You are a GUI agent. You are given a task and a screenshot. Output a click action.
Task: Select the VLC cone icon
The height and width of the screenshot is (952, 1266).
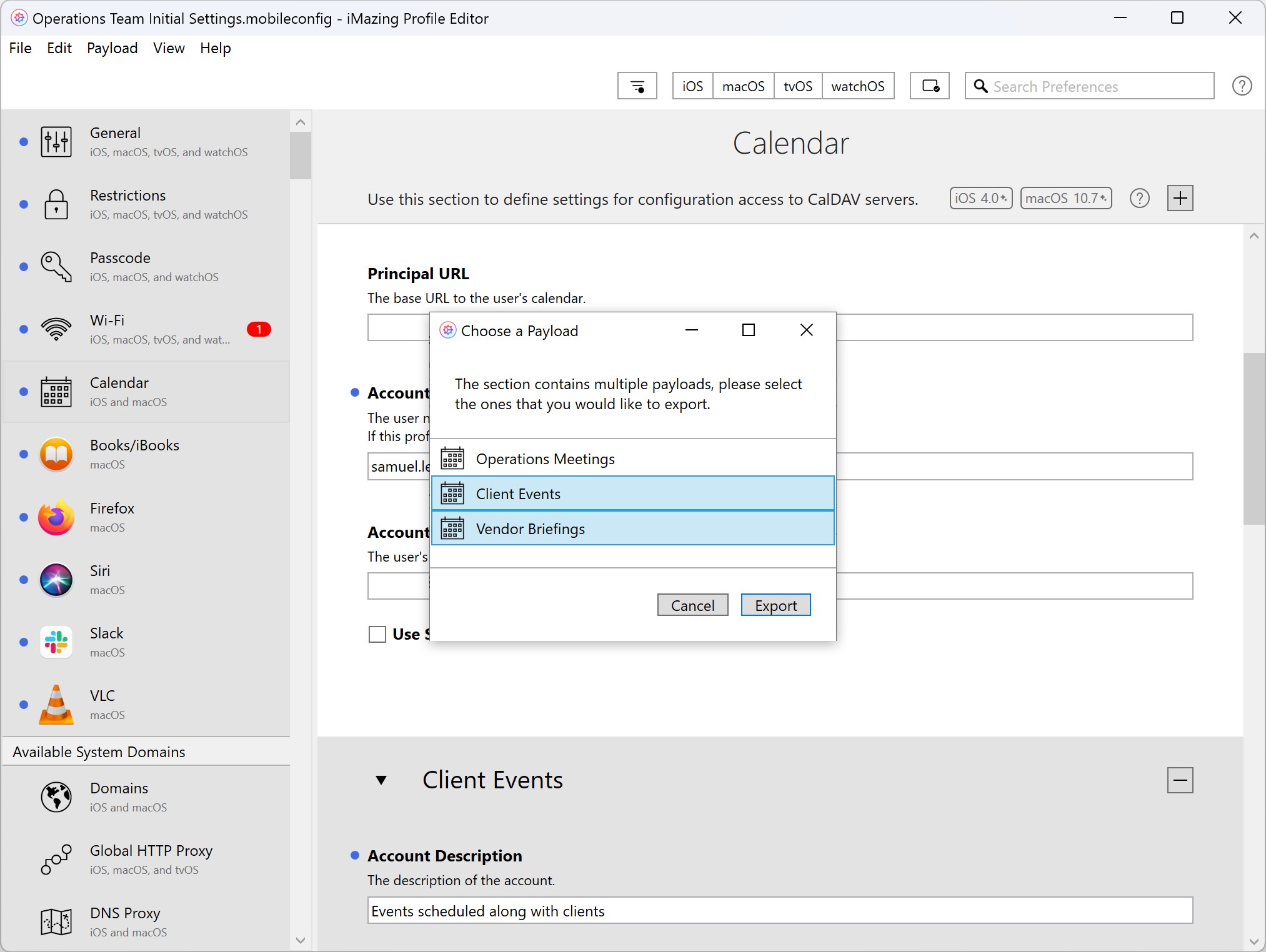(56, 705)
